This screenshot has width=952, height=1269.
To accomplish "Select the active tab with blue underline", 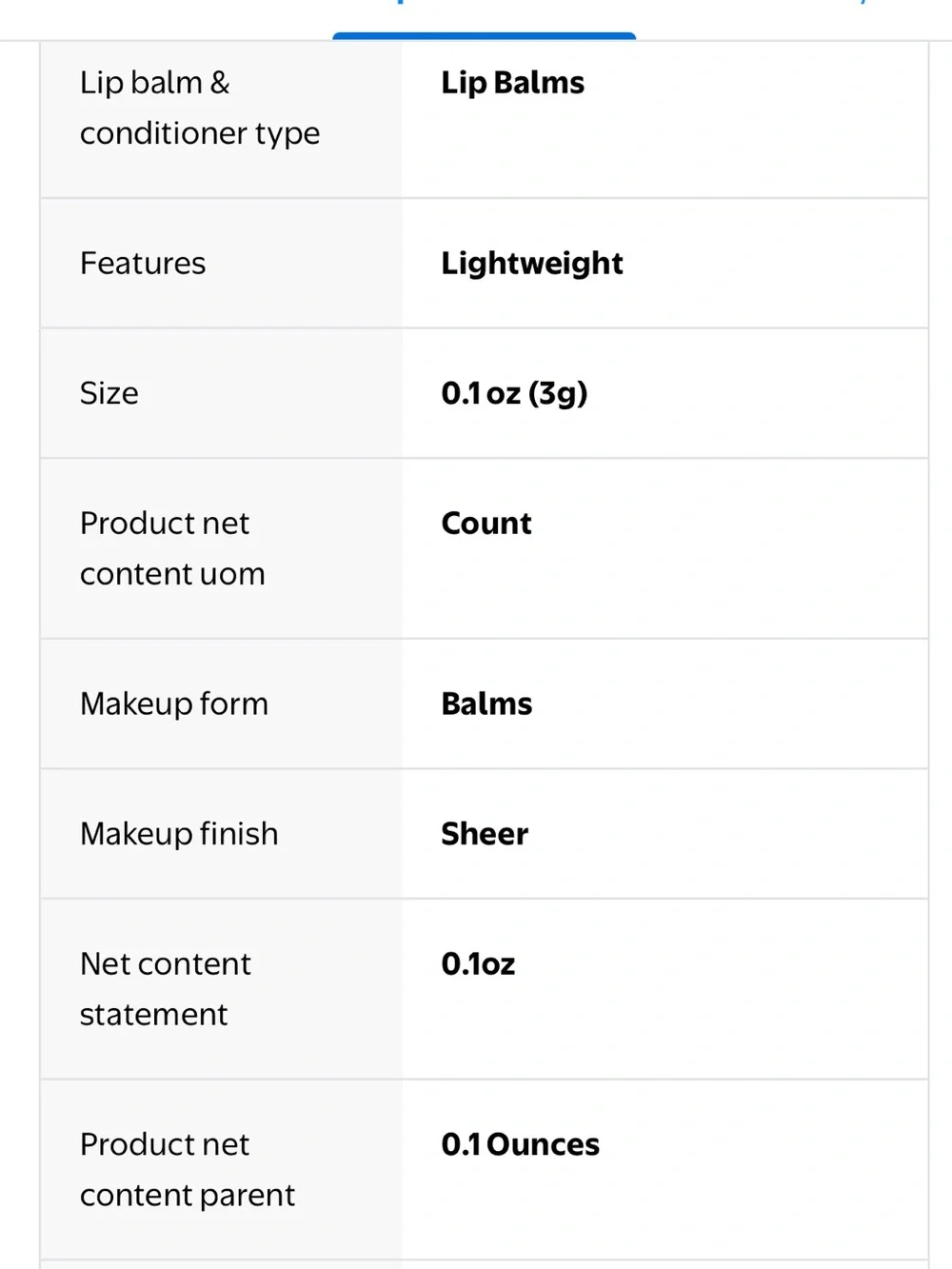I will [484, 19].
